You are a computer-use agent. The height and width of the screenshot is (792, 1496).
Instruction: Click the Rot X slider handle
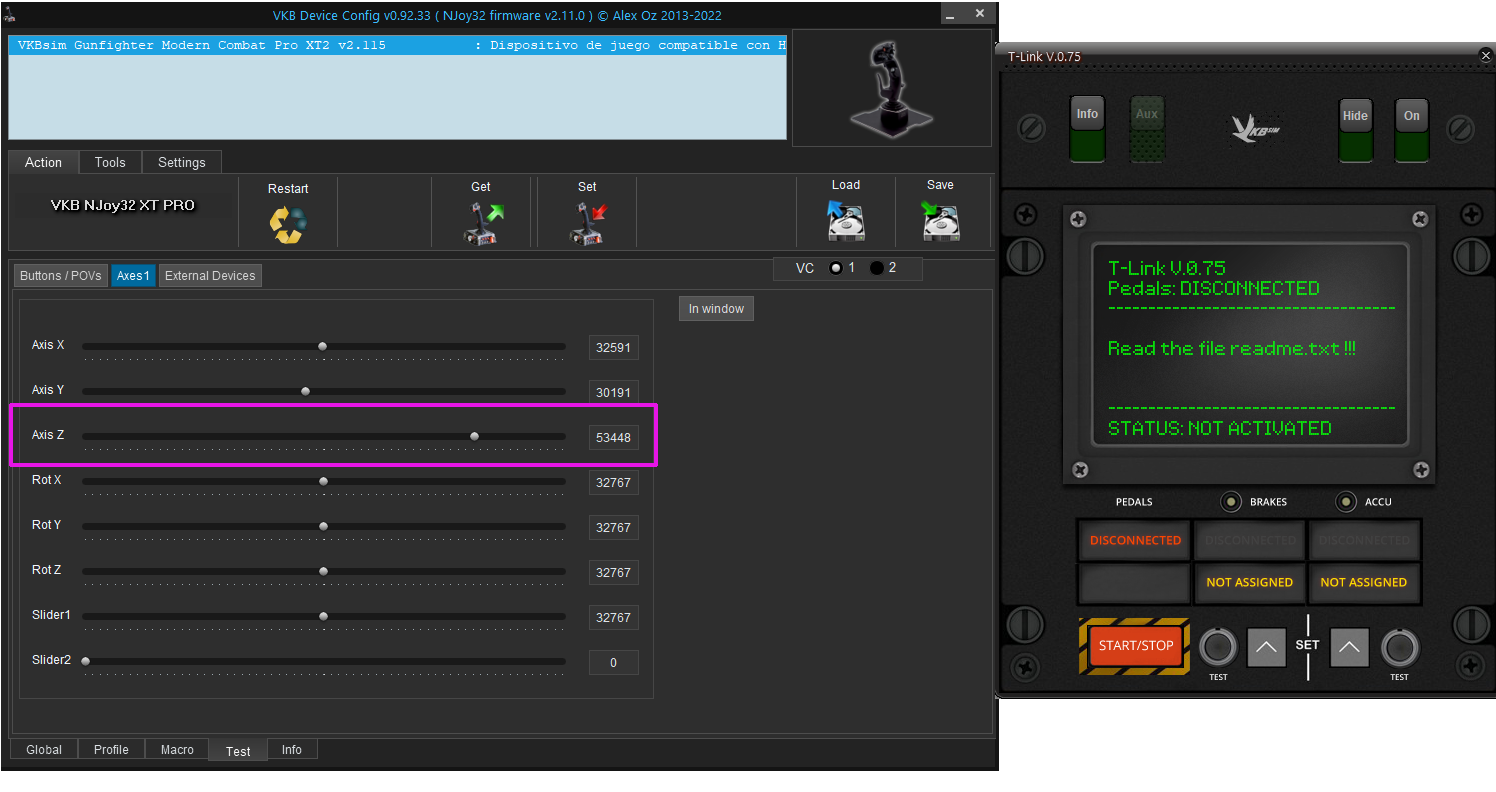click(x=323, y=481)
